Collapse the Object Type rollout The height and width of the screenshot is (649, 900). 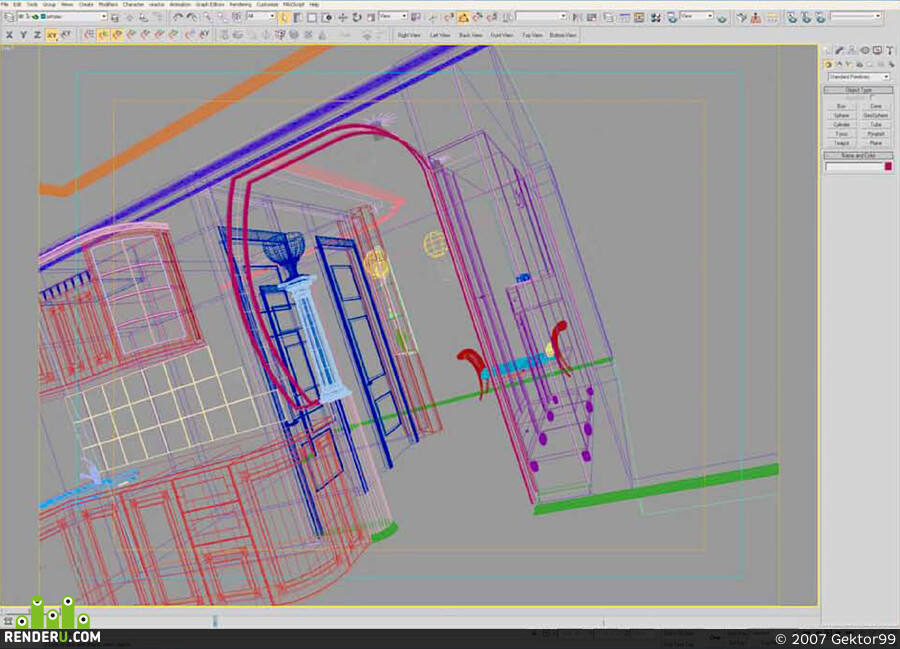pyautogui.click(x=859, y=90)
